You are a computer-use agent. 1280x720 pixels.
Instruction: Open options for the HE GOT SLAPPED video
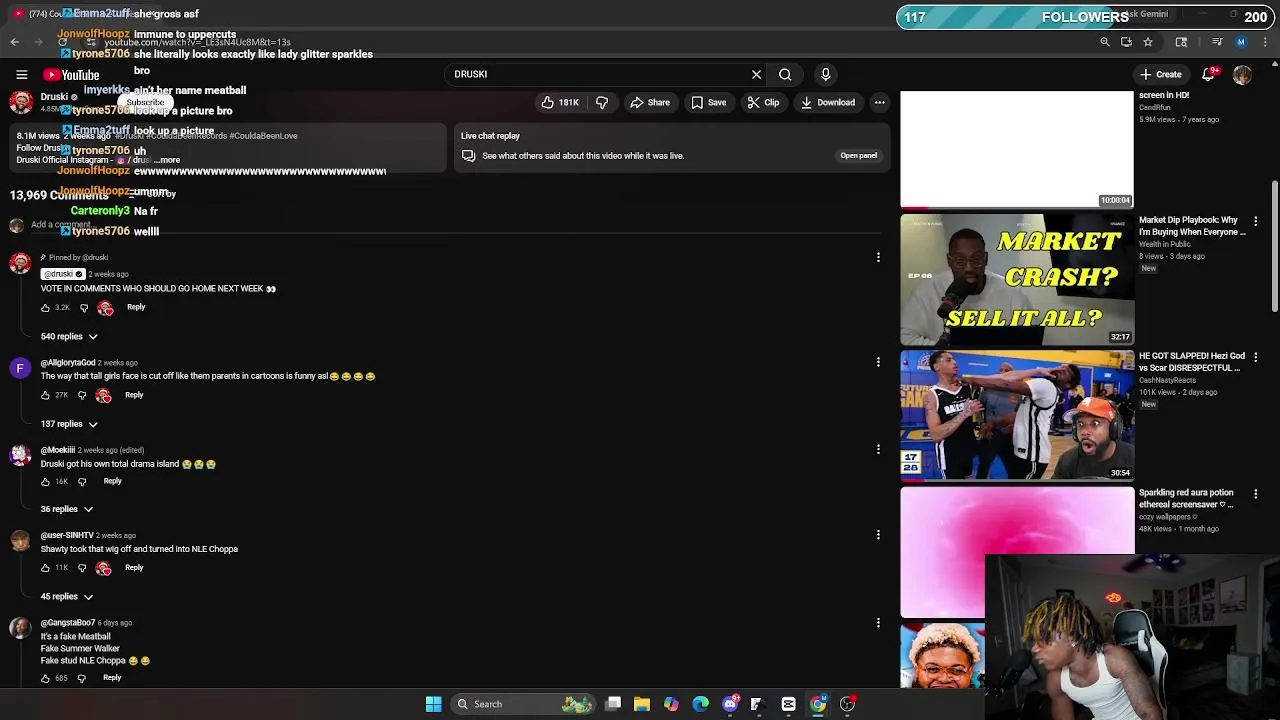point(1256,357)
